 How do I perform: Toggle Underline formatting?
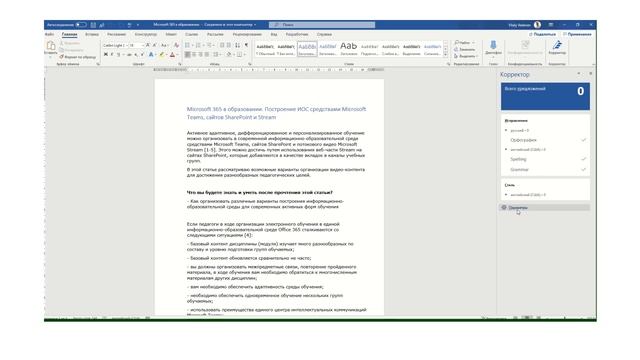(x=119, y=54)
